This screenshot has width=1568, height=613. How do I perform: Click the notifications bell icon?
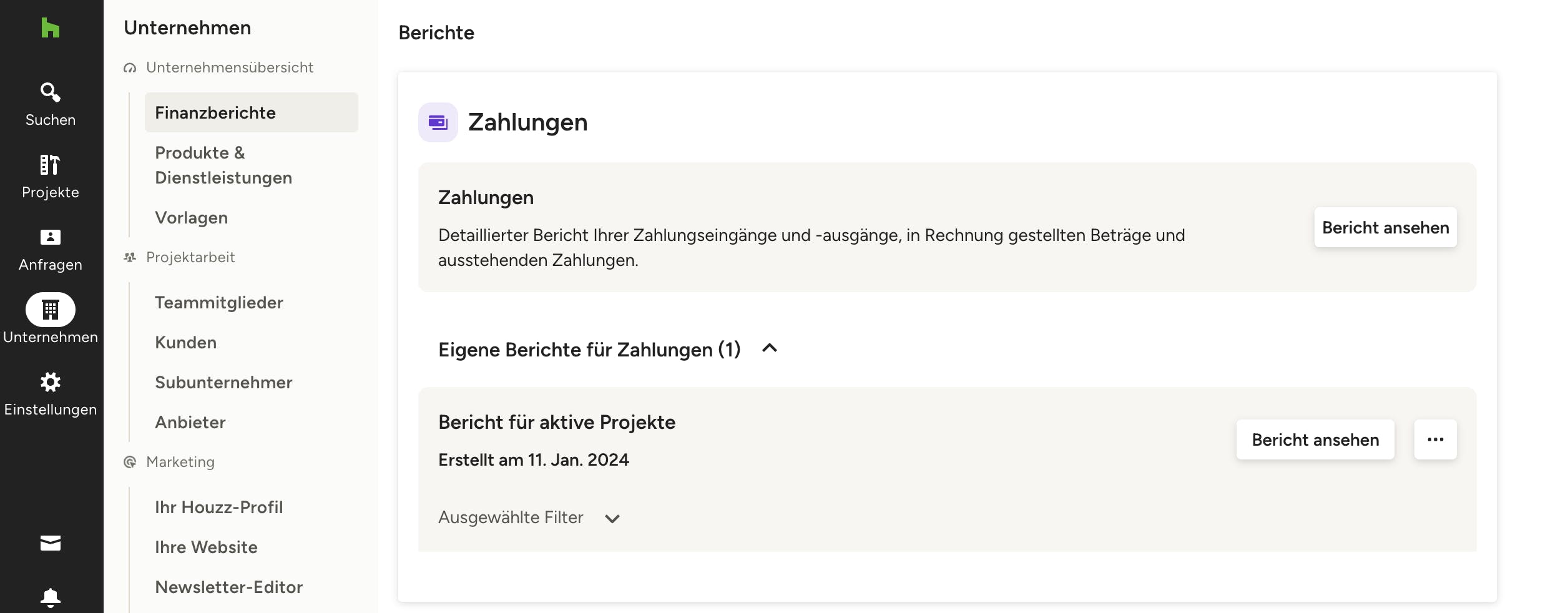(50, 597)
